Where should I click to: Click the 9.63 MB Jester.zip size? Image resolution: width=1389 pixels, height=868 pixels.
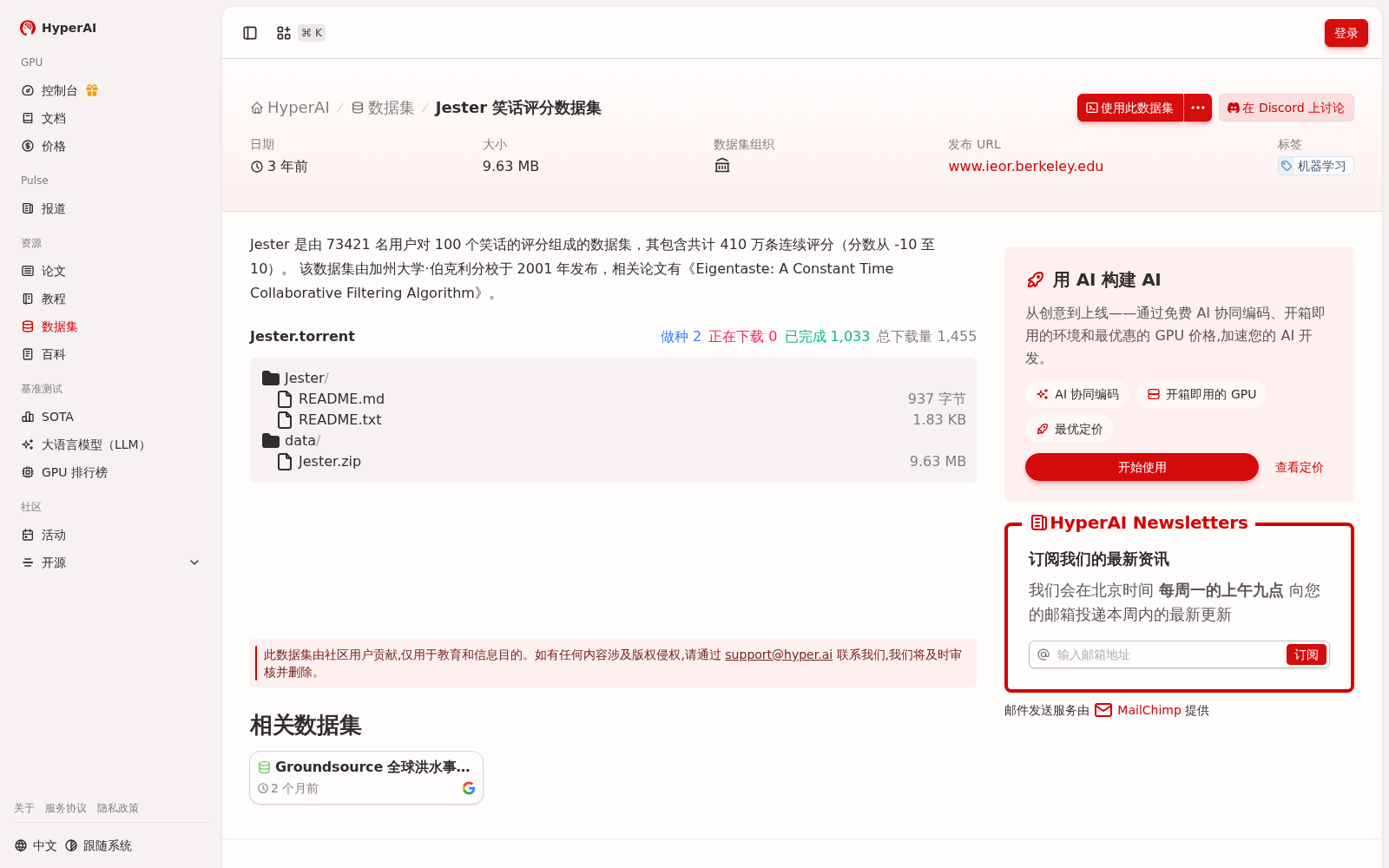tap(938, 461)
